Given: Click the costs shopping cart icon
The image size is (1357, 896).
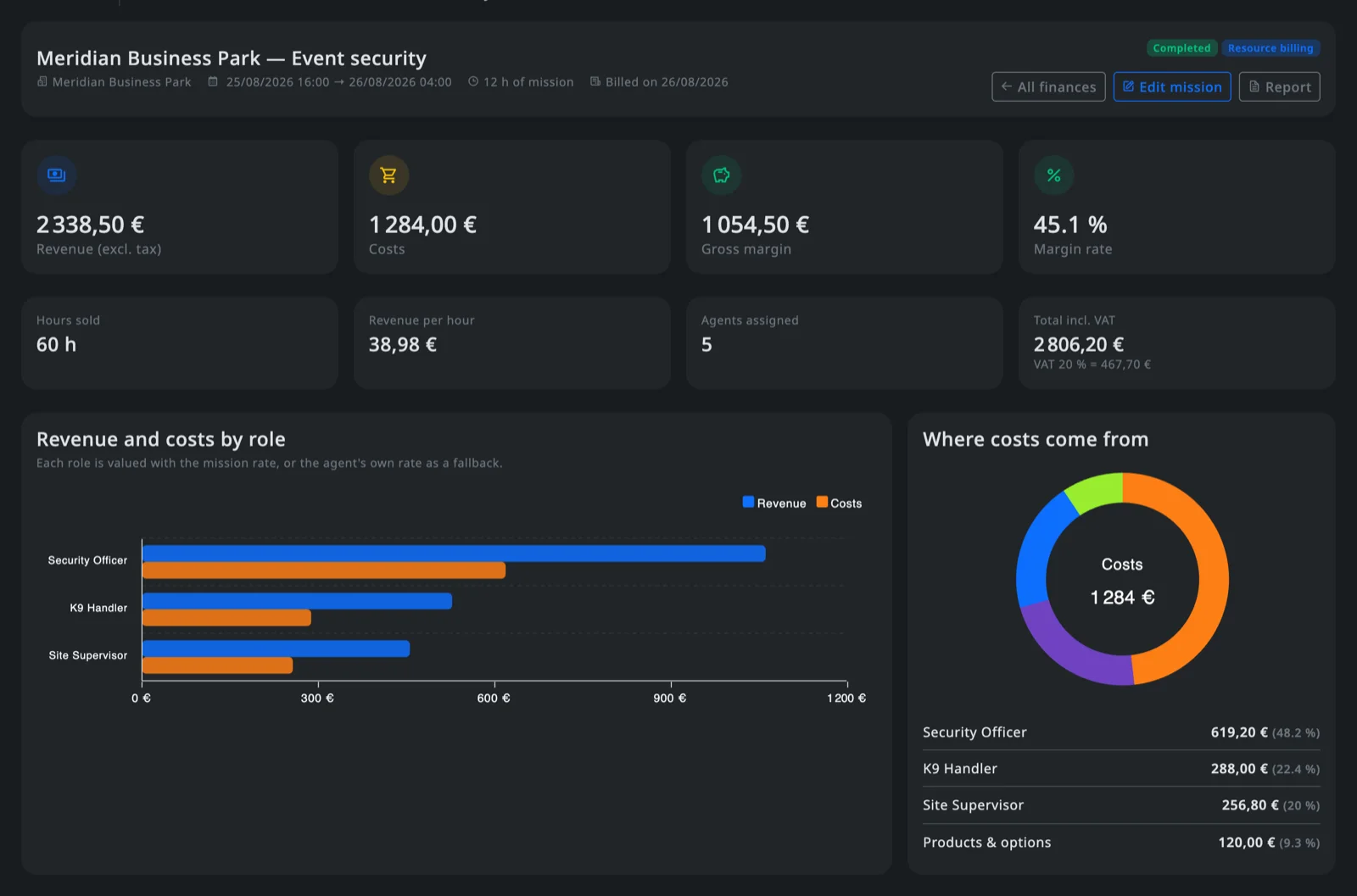Looking at the screenshot, I should [x=388, y=175].
